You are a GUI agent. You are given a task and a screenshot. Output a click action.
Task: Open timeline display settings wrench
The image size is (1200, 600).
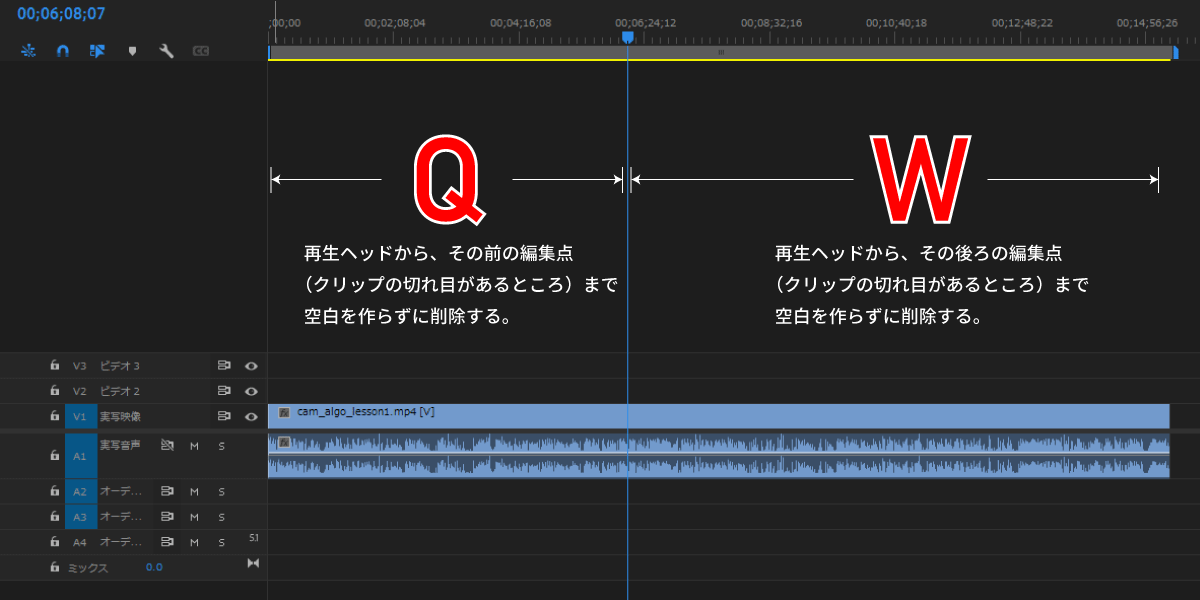167,50
